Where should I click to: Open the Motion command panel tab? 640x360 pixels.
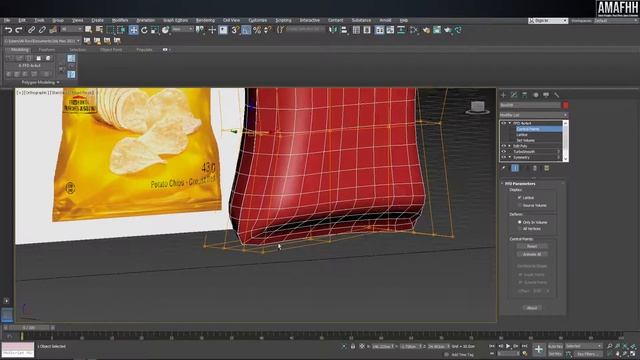point(535,95)
